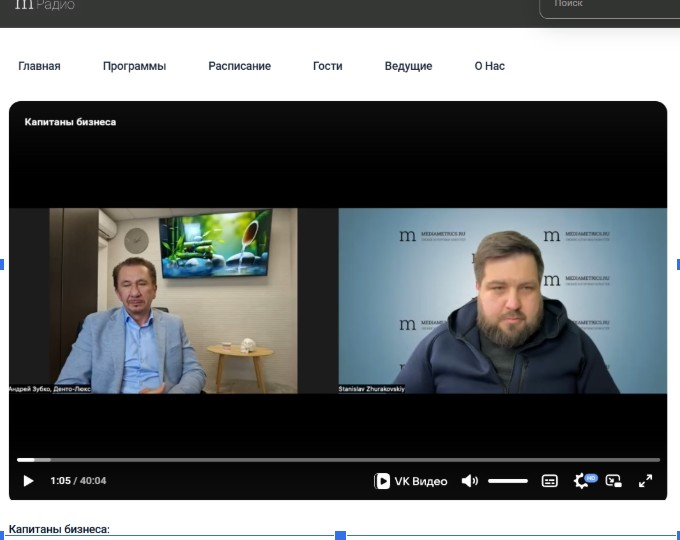Mute the video with the speaker icon
Viewport: 680px width, 540px height.
tap(469, 481)
